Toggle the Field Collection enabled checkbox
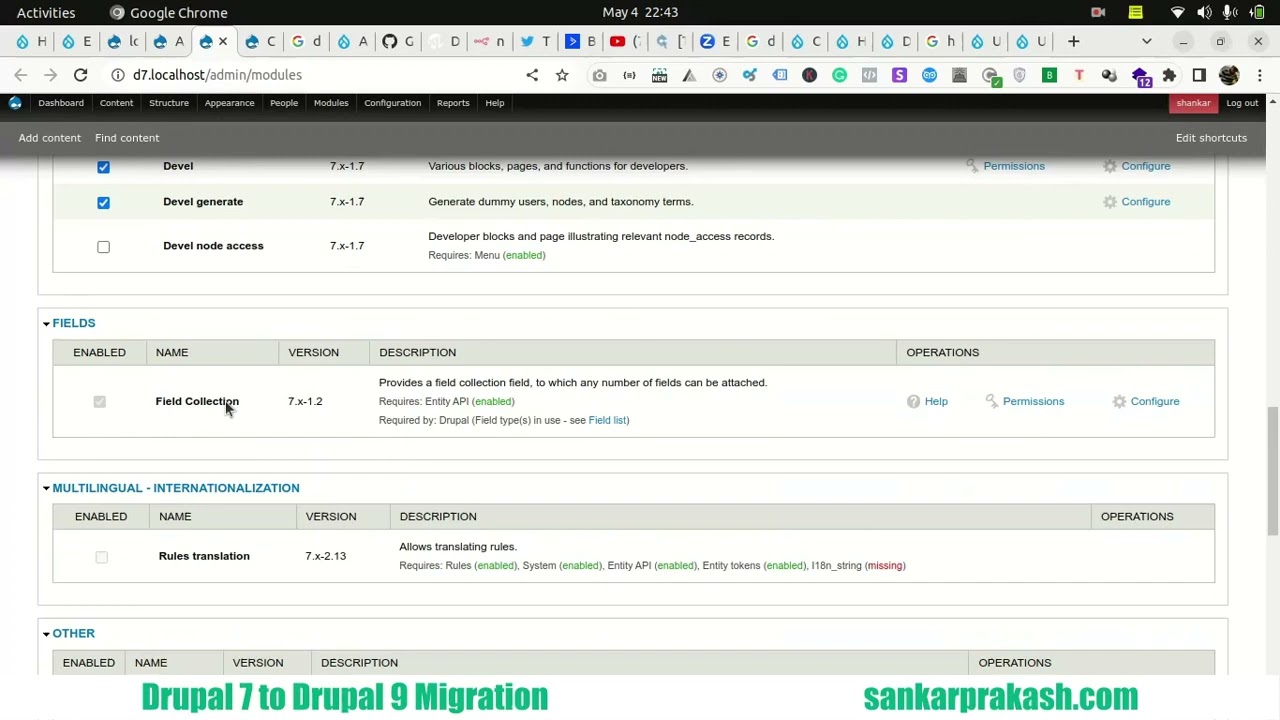1280x720 pixels. pos(99,401)
